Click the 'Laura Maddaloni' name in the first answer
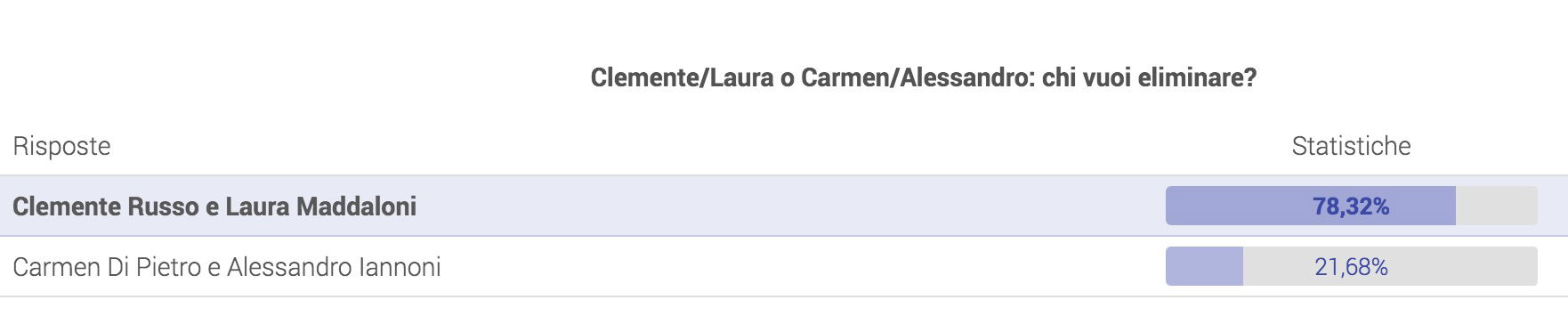This screenshot has height=324, width=1568. coord(320,207)
